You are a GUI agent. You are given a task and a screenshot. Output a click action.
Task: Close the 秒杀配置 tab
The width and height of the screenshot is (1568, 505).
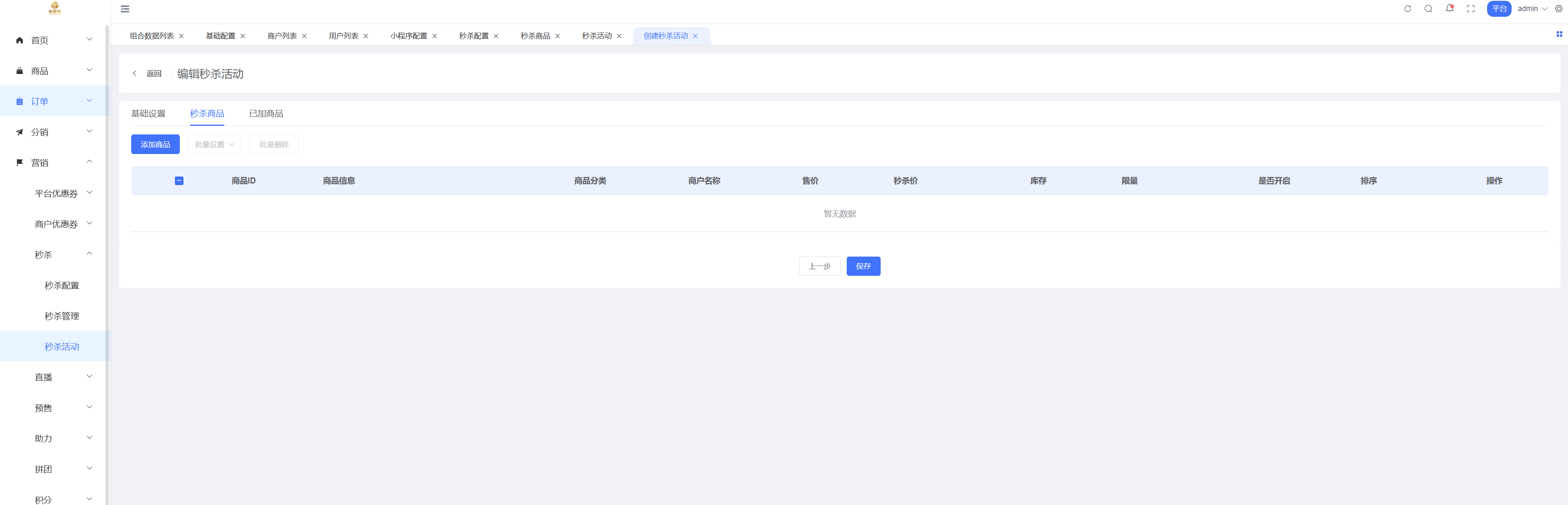coord(496,36)
